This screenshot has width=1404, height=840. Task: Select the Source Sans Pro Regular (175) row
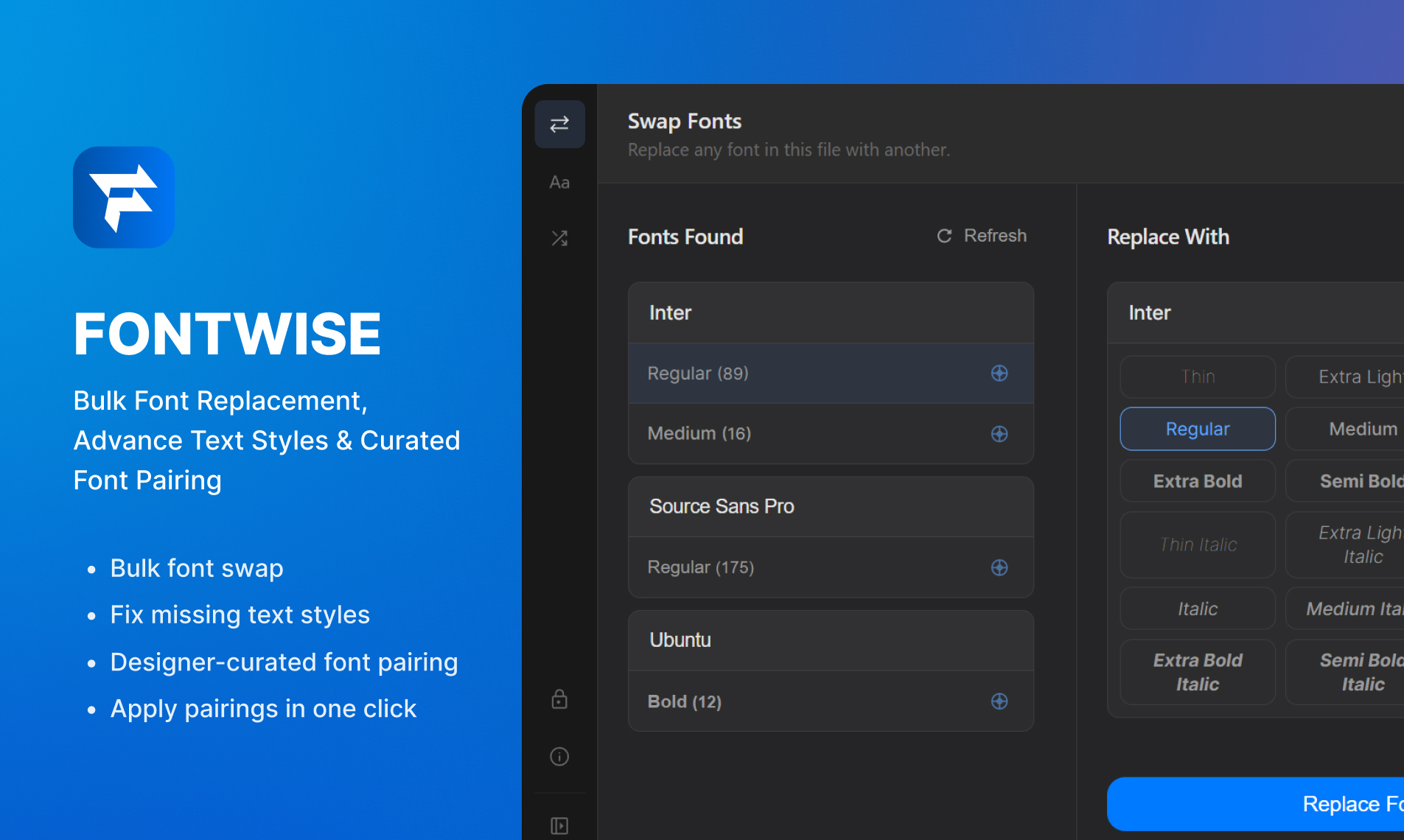coord(831,567)
